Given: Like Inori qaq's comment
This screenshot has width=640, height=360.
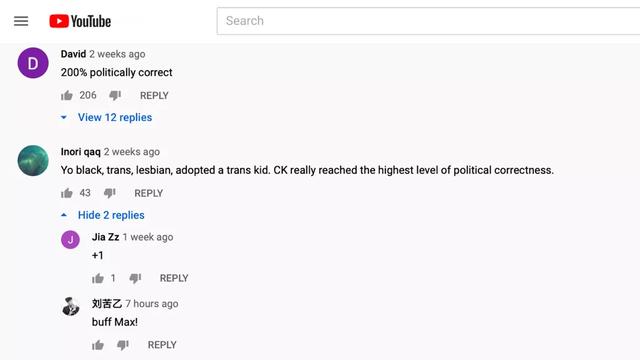Looking at the screenshot, I should point(67,193).
